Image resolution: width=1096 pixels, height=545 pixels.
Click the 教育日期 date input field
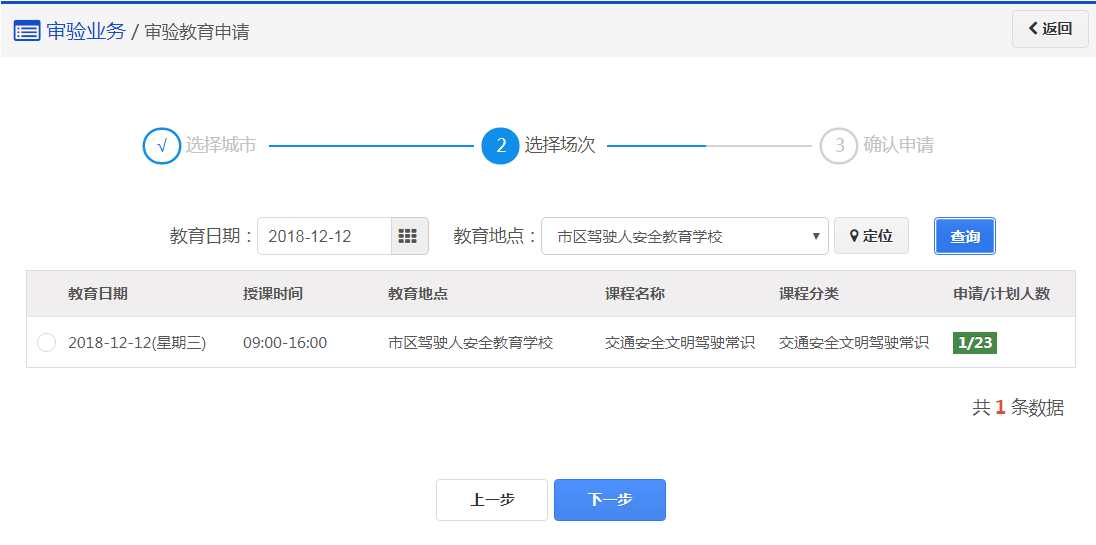[x=324, y=236]
